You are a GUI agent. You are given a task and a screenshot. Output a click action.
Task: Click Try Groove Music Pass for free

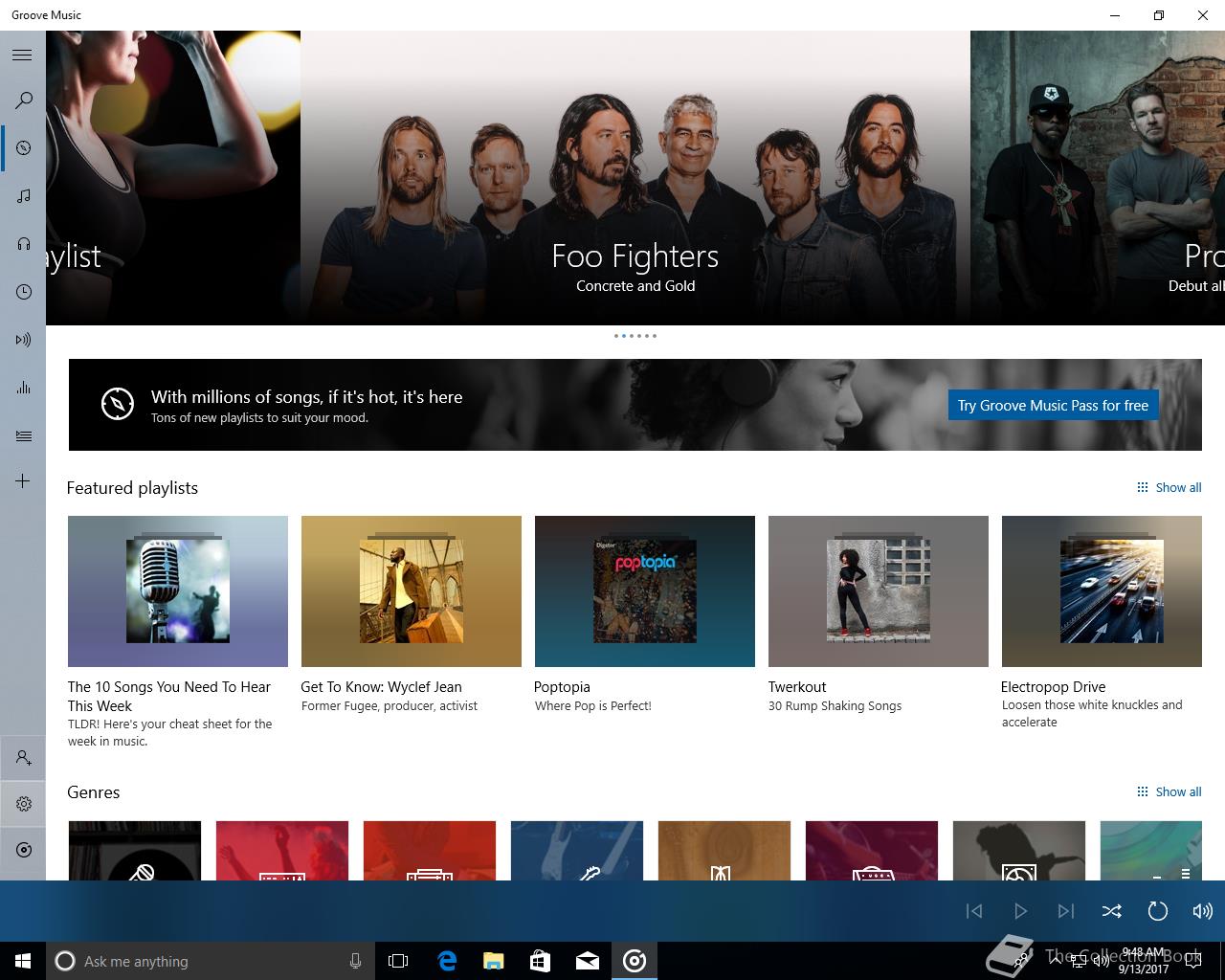(1053, 405)
